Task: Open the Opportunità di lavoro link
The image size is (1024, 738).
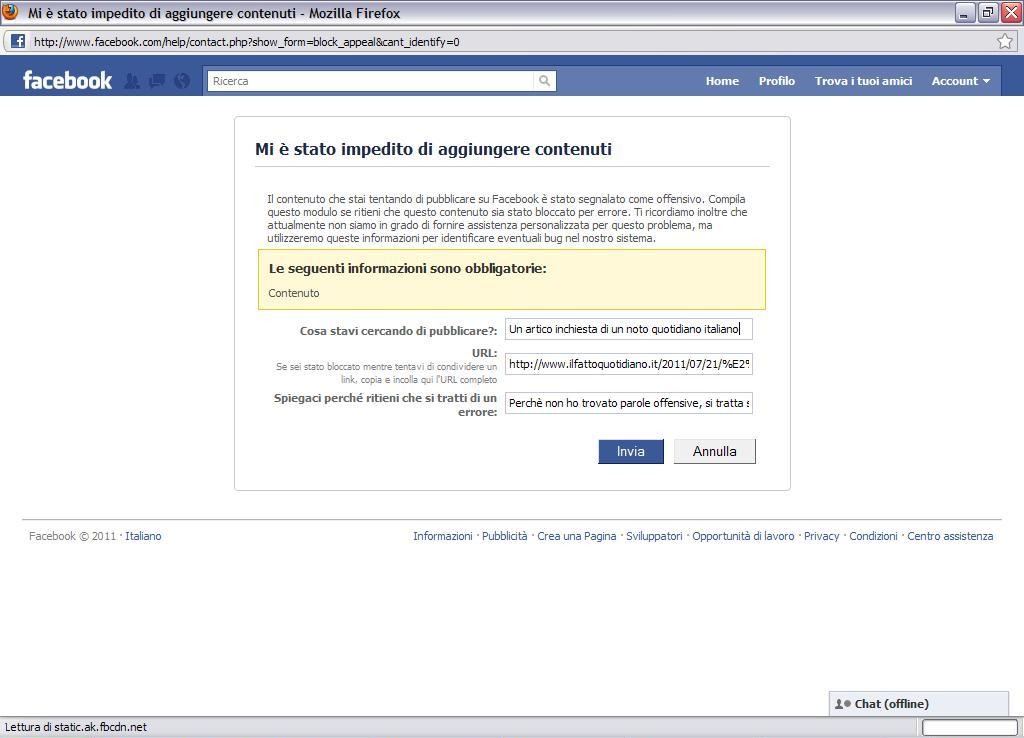Action: coord(743,536)
